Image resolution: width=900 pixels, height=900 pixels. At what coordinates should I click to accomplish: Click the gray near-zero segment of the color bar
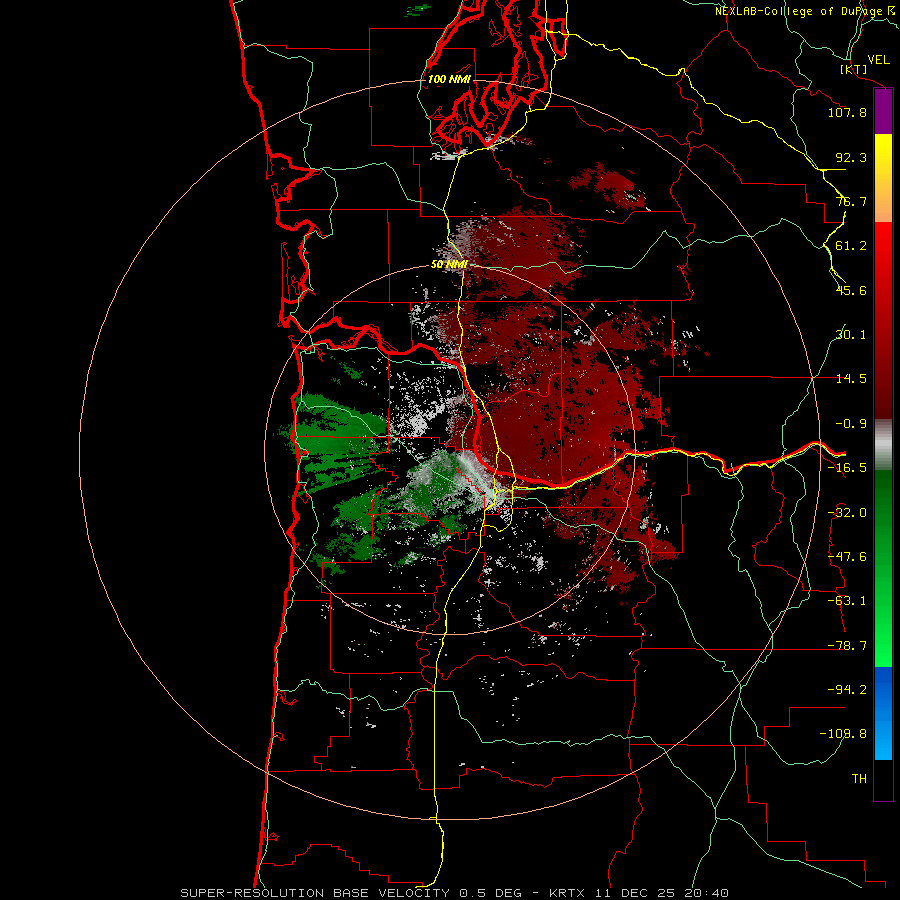[883, 445]
